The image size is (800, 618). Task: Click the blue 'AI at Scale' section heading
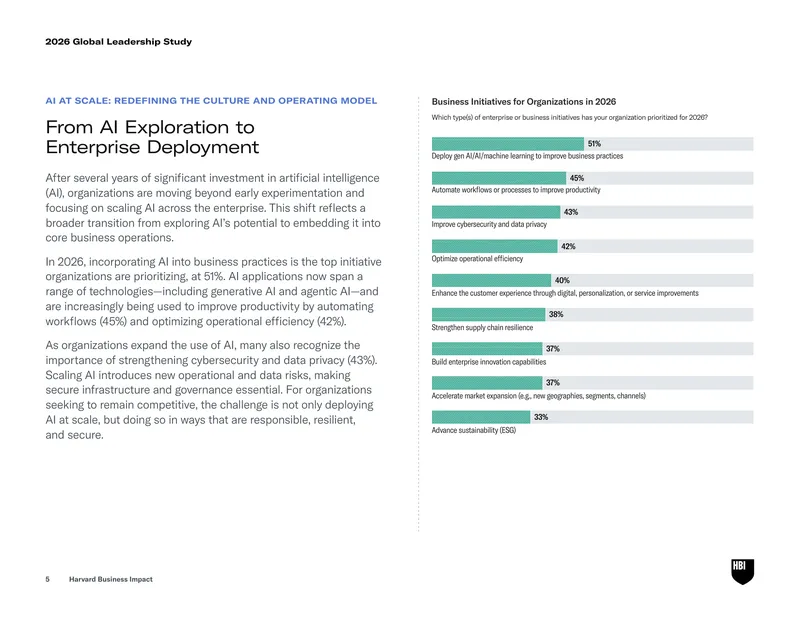click(211, 101)
